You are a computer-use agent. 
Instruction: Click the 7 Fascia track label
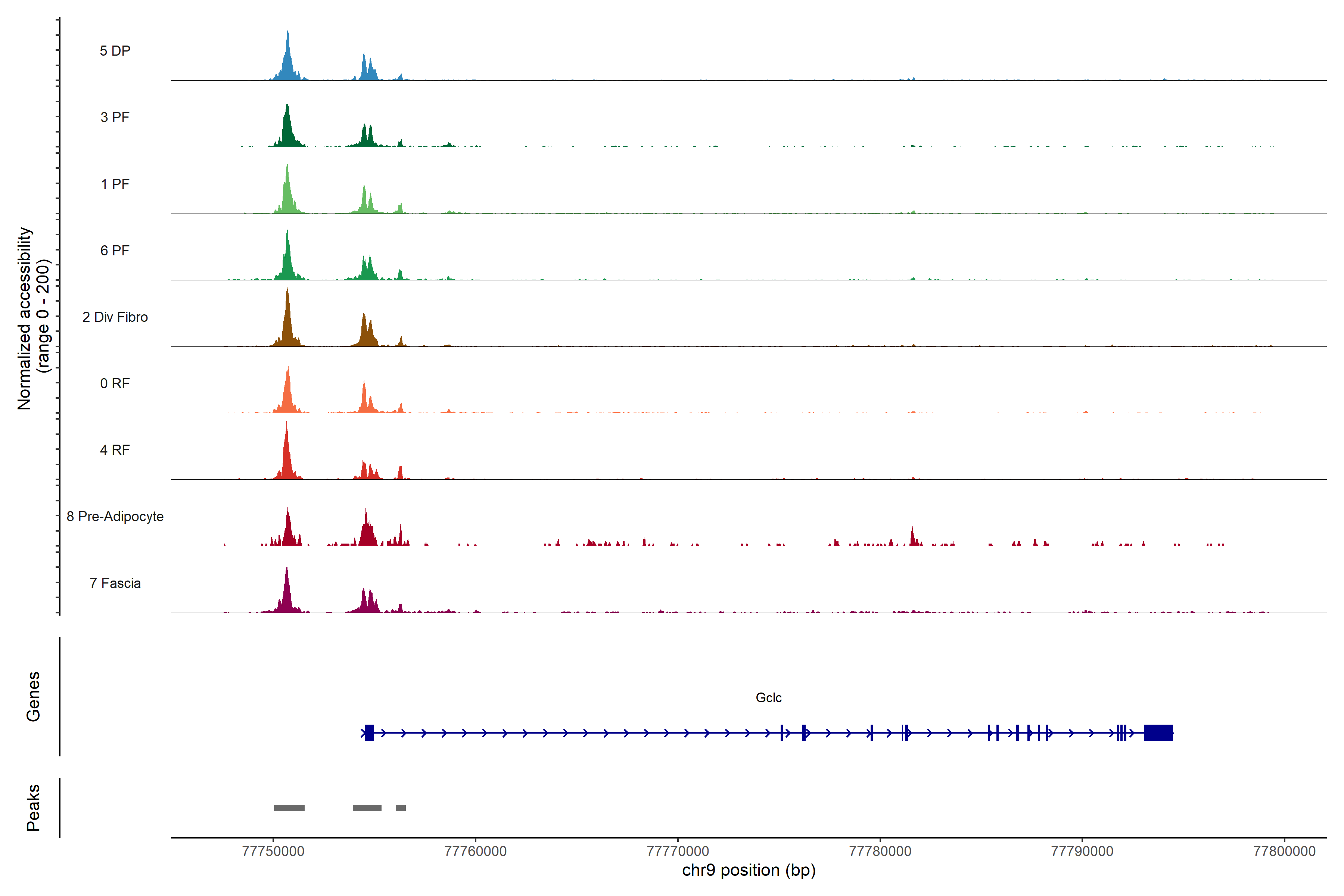[115, 584]
